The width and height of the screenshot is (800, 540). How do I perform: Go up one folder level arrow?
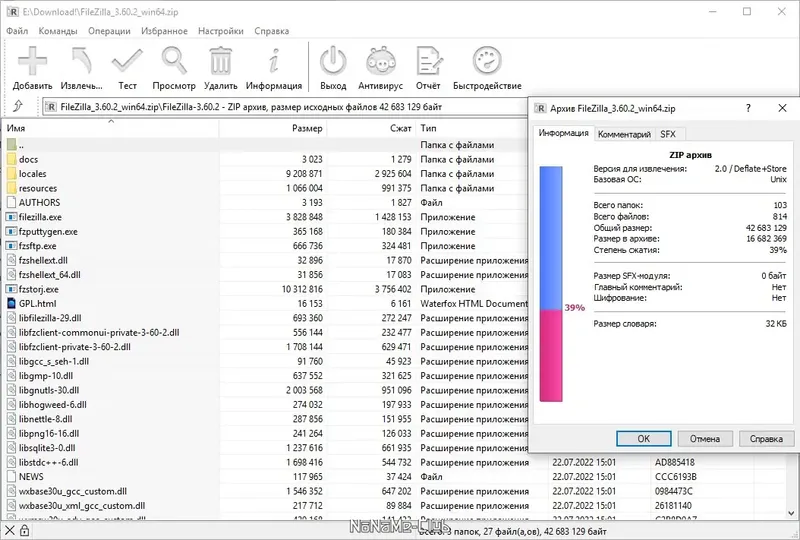point(18,106)
